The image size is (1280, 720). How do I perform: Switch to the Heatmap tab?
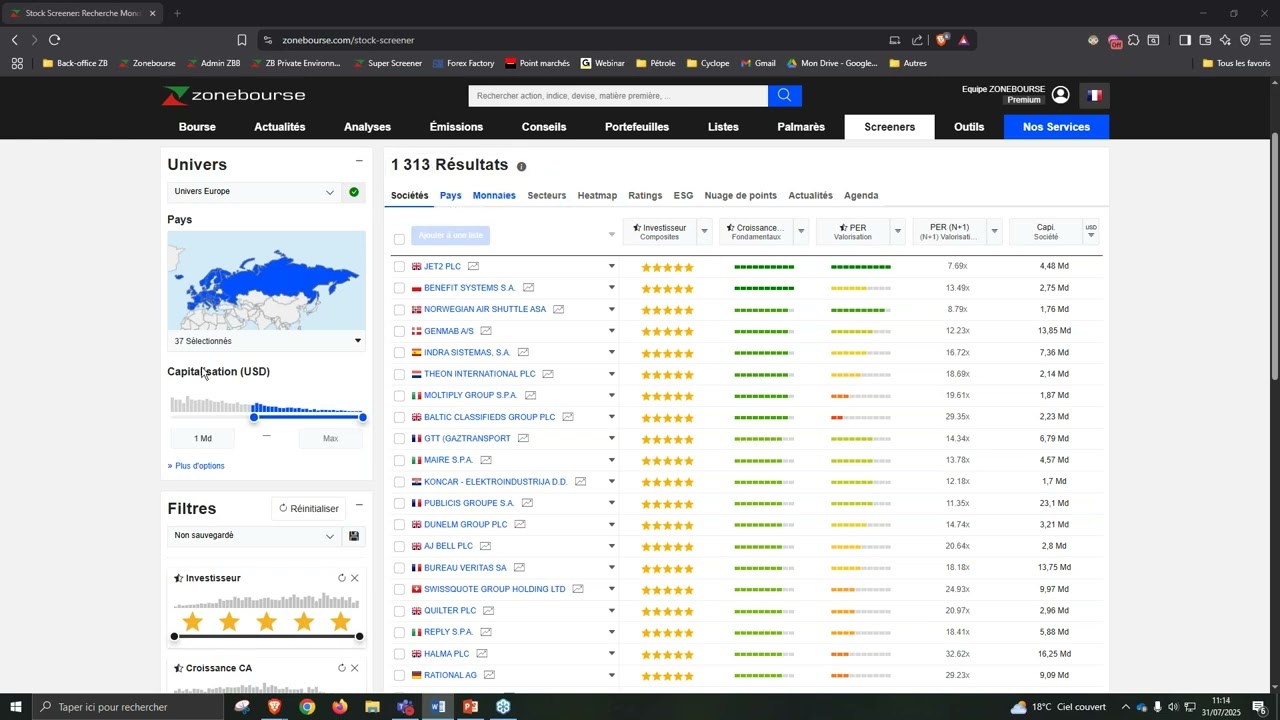point(597,196)
